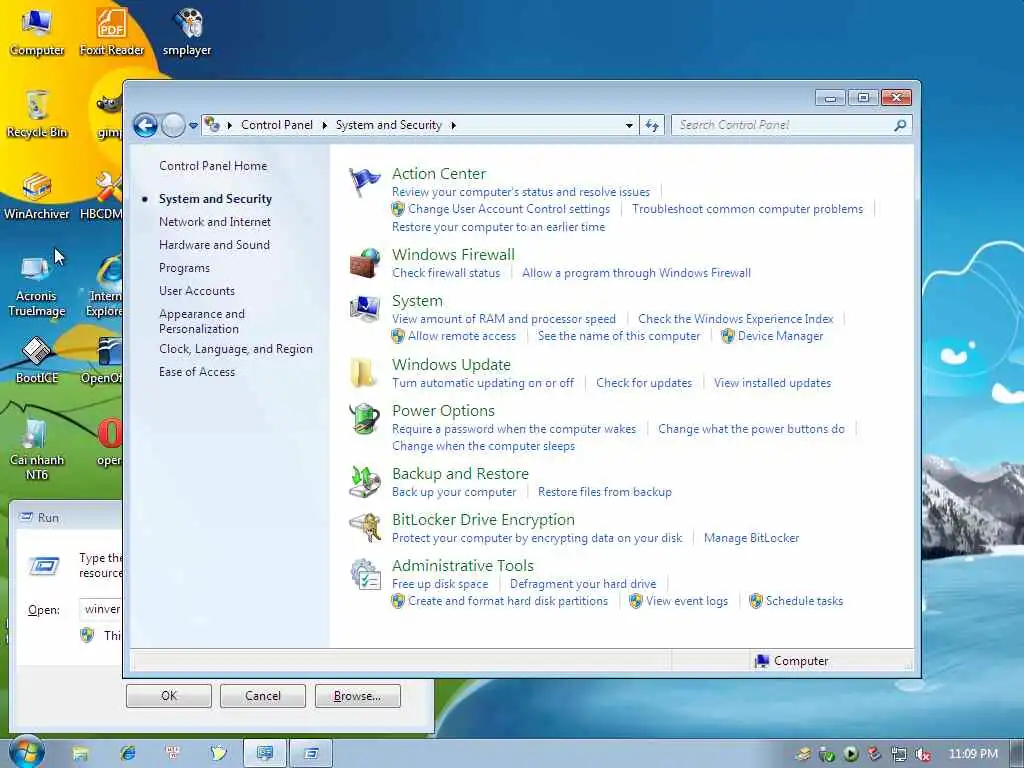The image size is (1024, 768).
Task: Click the Run dialog Open text field
Action: [x=101, y=609]
